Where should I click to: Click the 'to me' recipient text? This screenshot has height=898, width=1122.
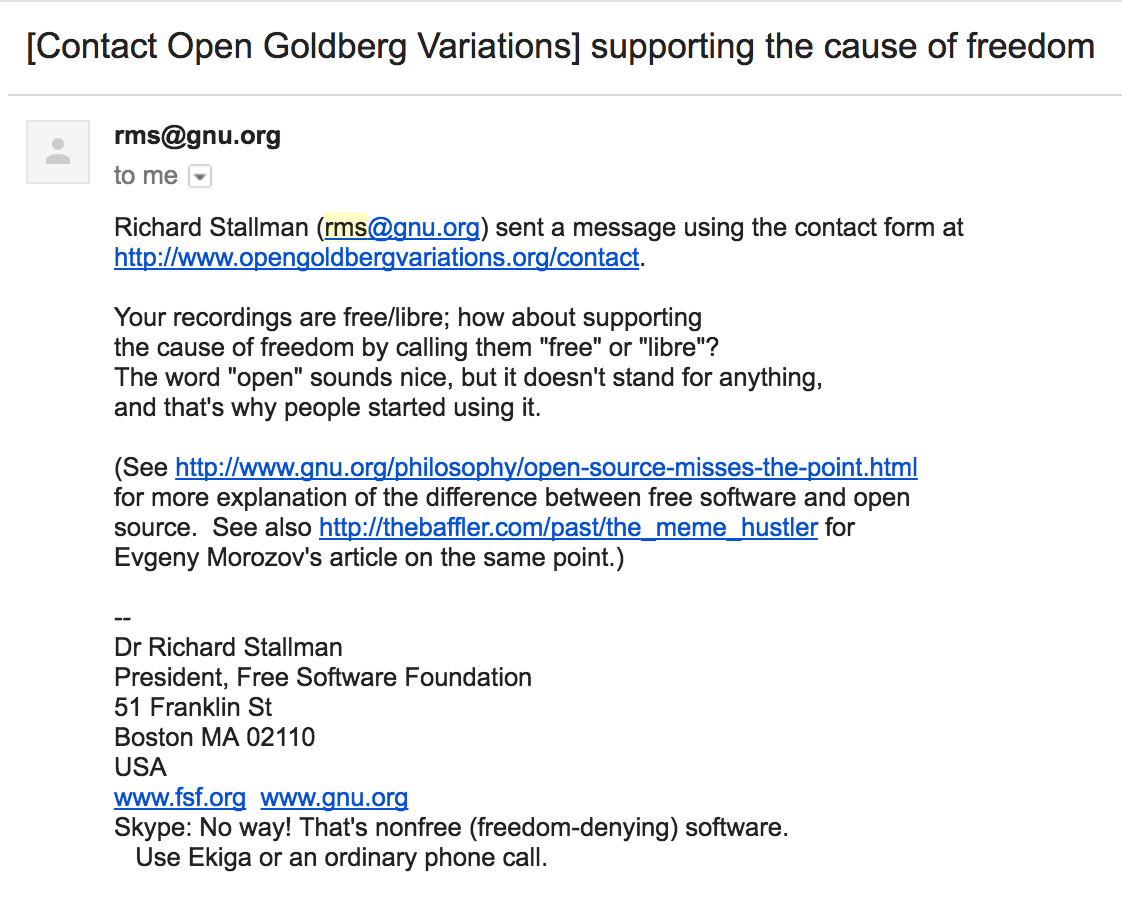pos(145,175)
